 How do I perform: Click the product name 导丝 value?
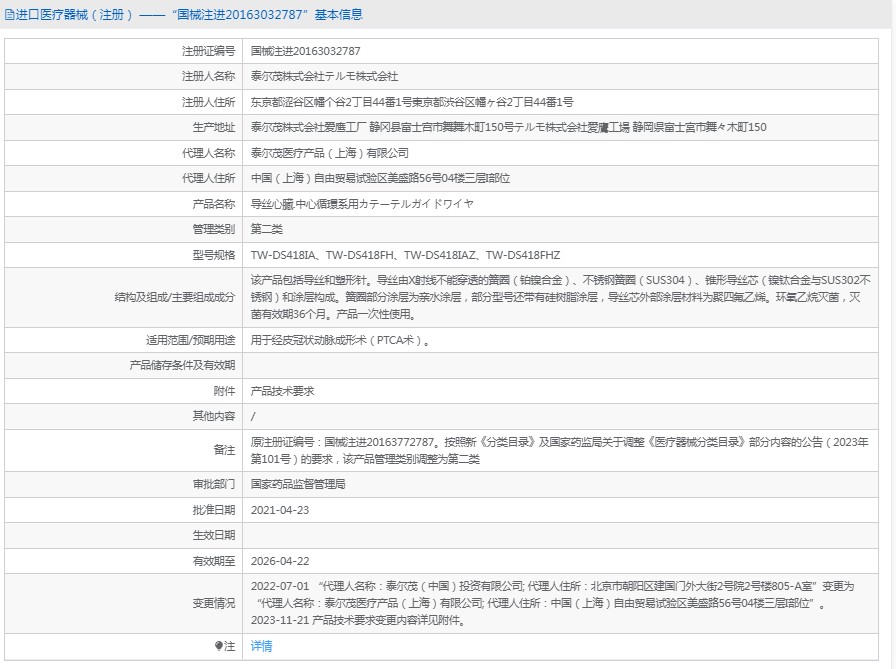[x=362, y=203]
